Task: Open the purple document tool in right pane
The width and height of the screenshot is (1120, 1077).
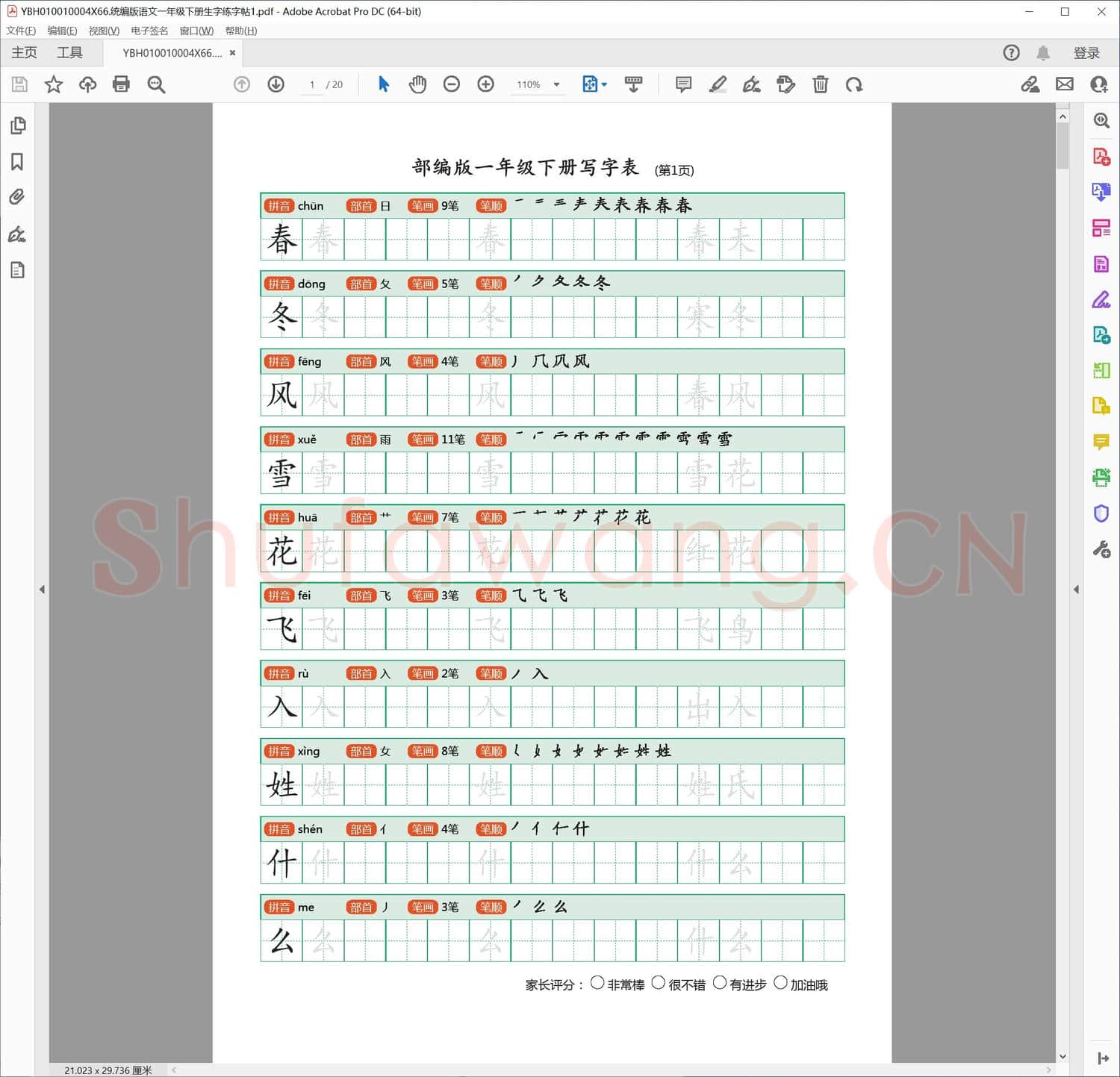Action: (x=1101, y=192)
